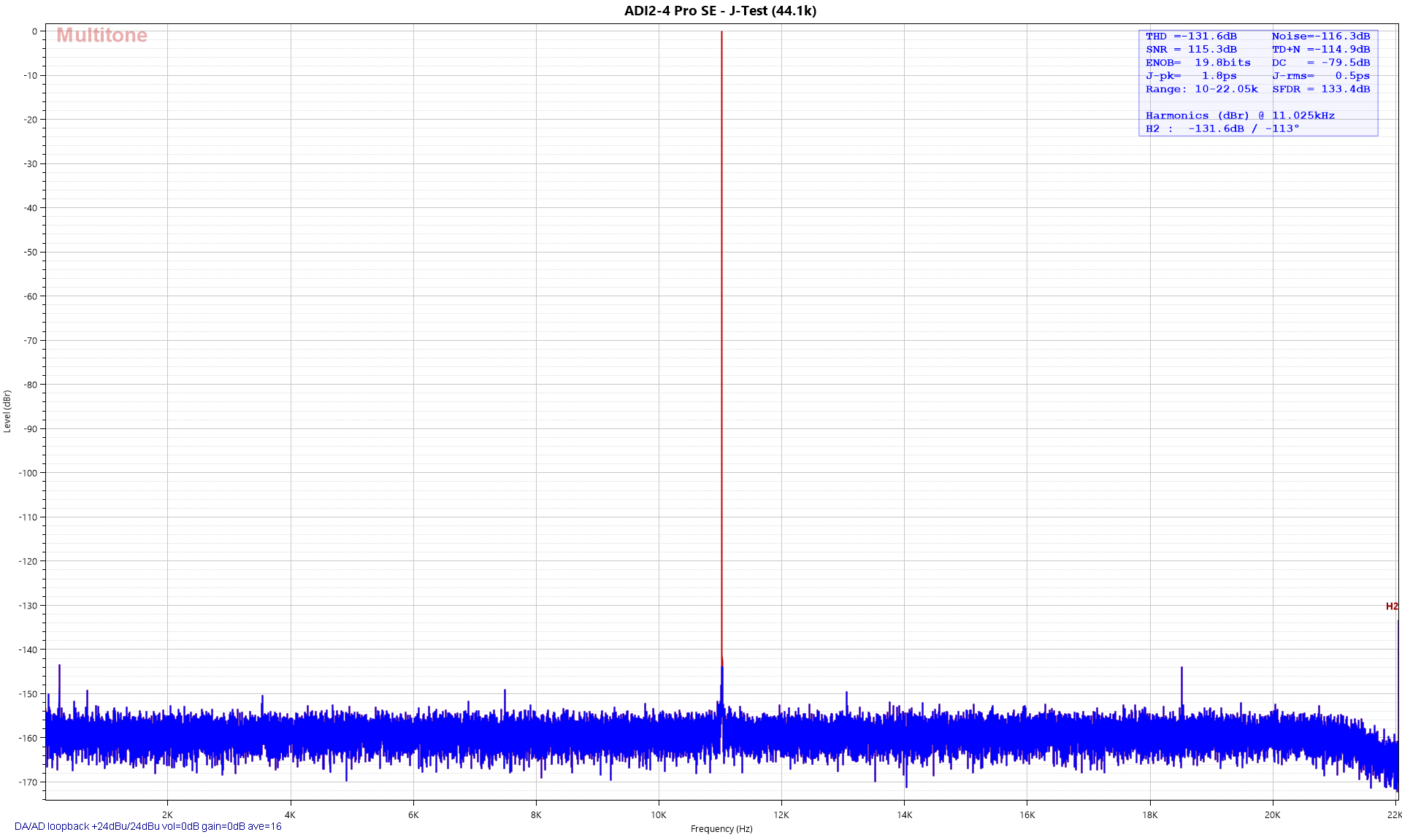Select the Noise=-116.3dB reading
The width and height of the screenshot is (1402, 840).
coord(1320,36)
